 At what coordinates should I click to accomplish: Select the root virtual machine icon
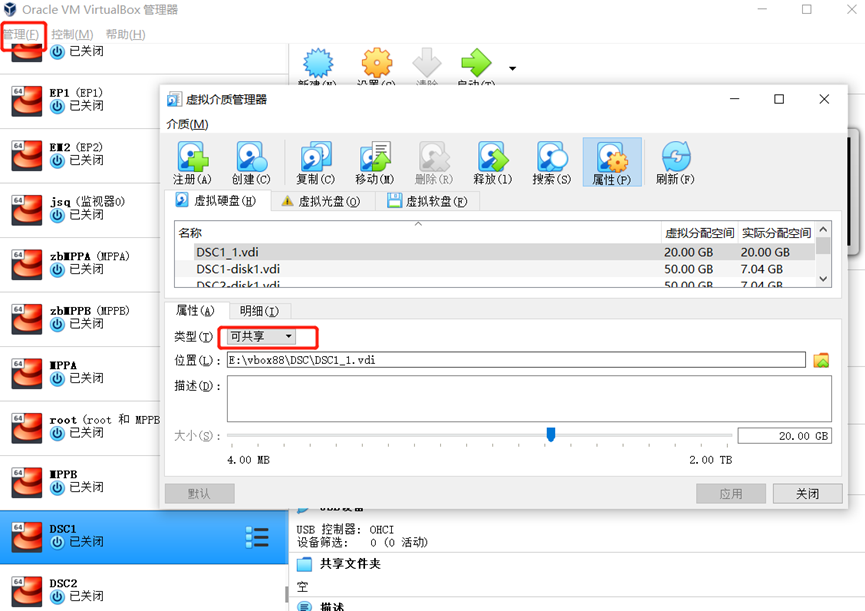tap(26, 428)
